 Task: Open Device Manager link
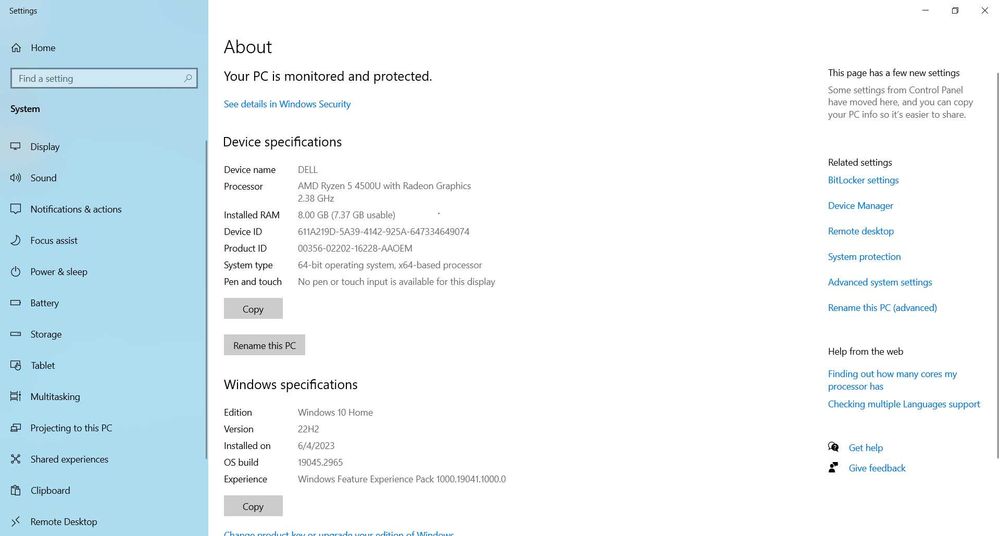coord(860,205)
